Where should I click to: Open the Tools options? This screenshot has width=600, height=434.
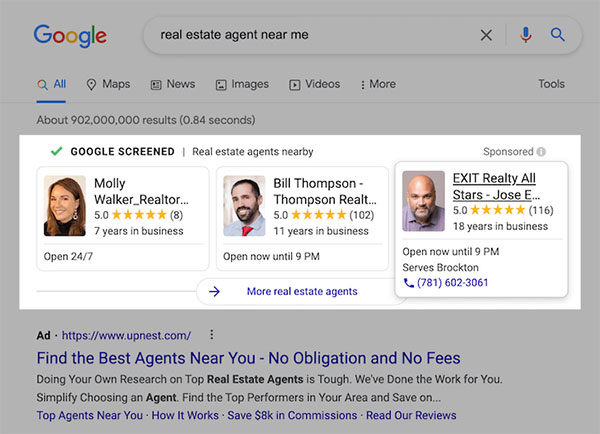point(551,84)
